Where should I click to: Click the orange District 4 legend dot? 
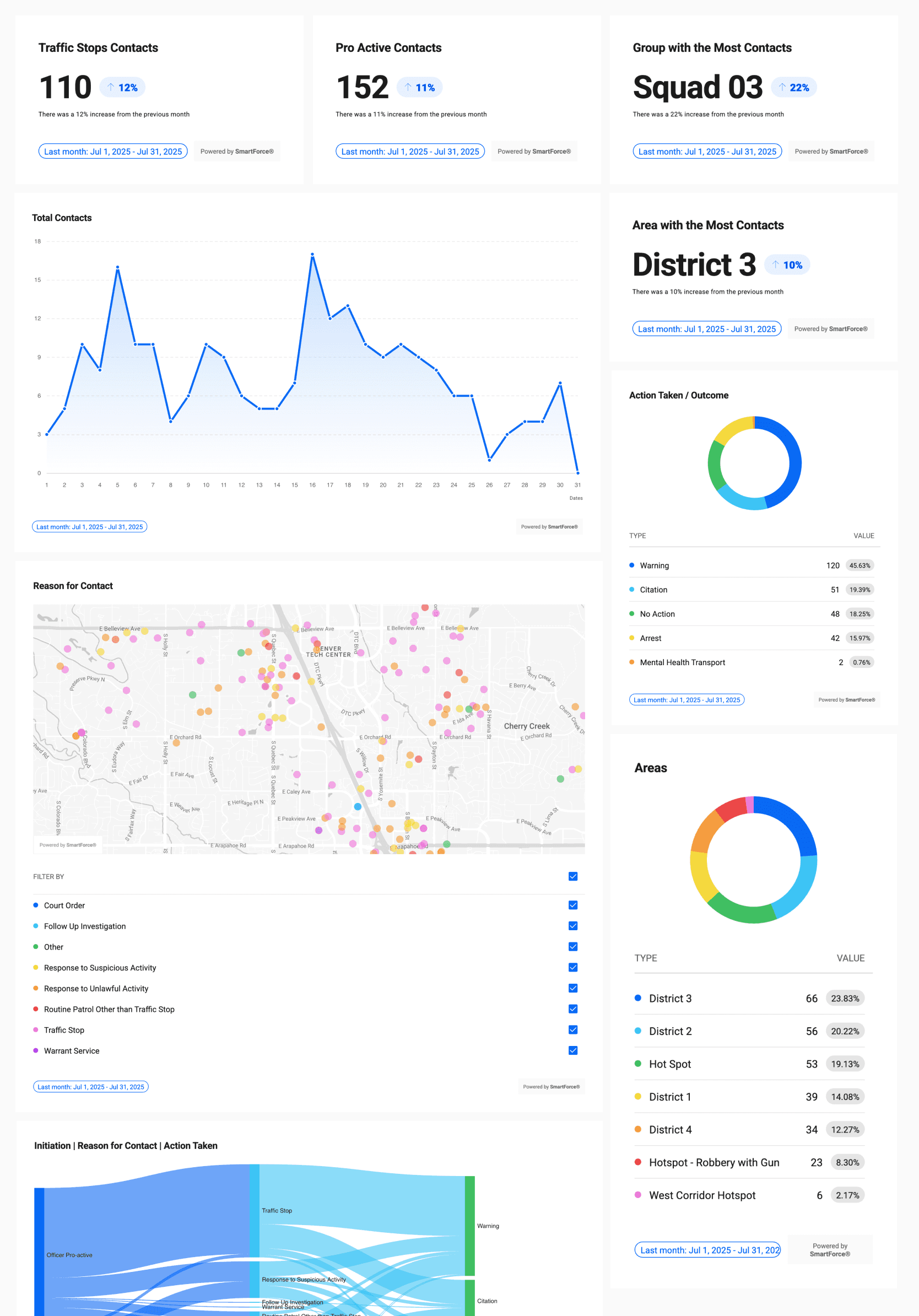(638, 1129)
